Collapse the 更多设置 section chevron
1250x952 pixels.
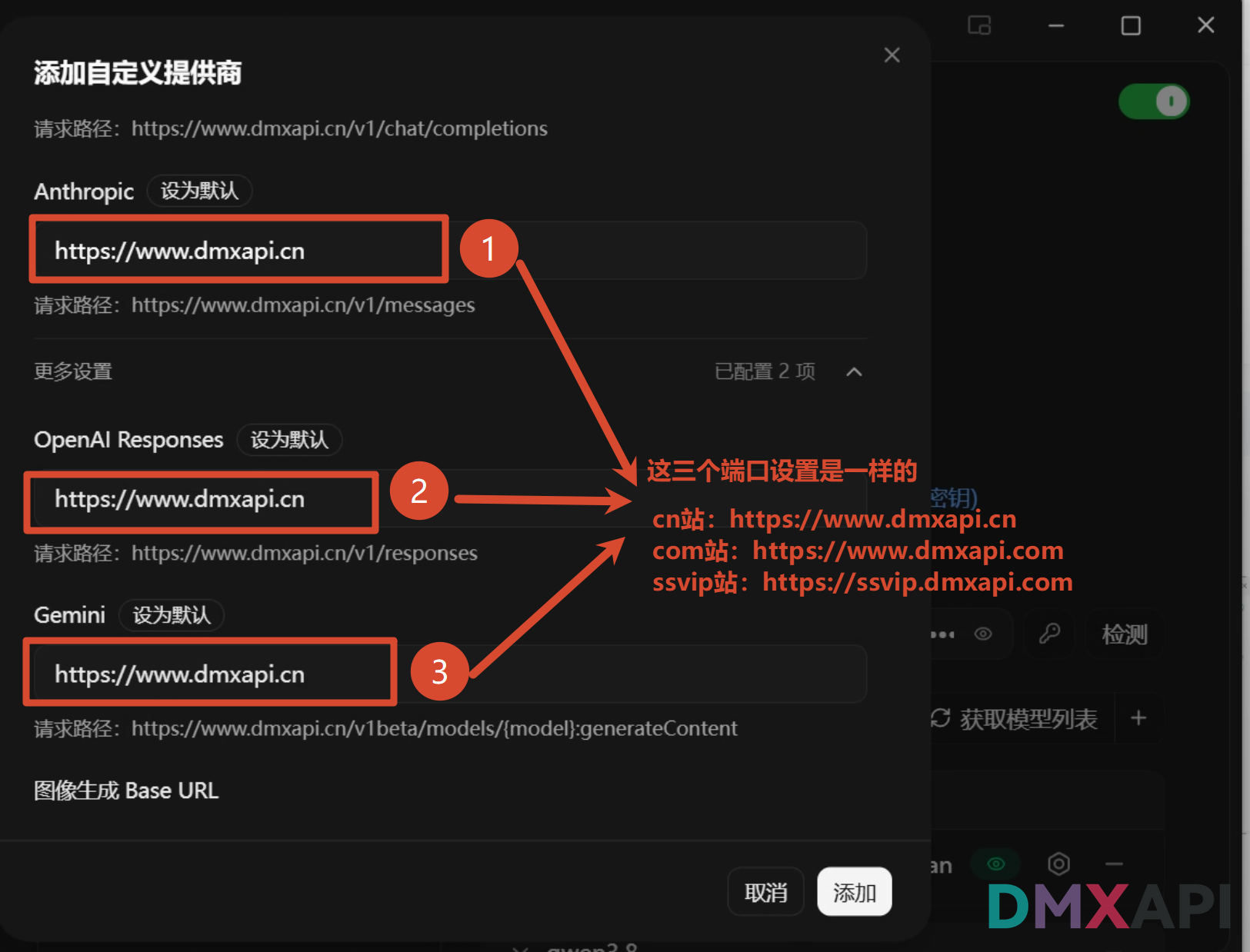(854, 372)
